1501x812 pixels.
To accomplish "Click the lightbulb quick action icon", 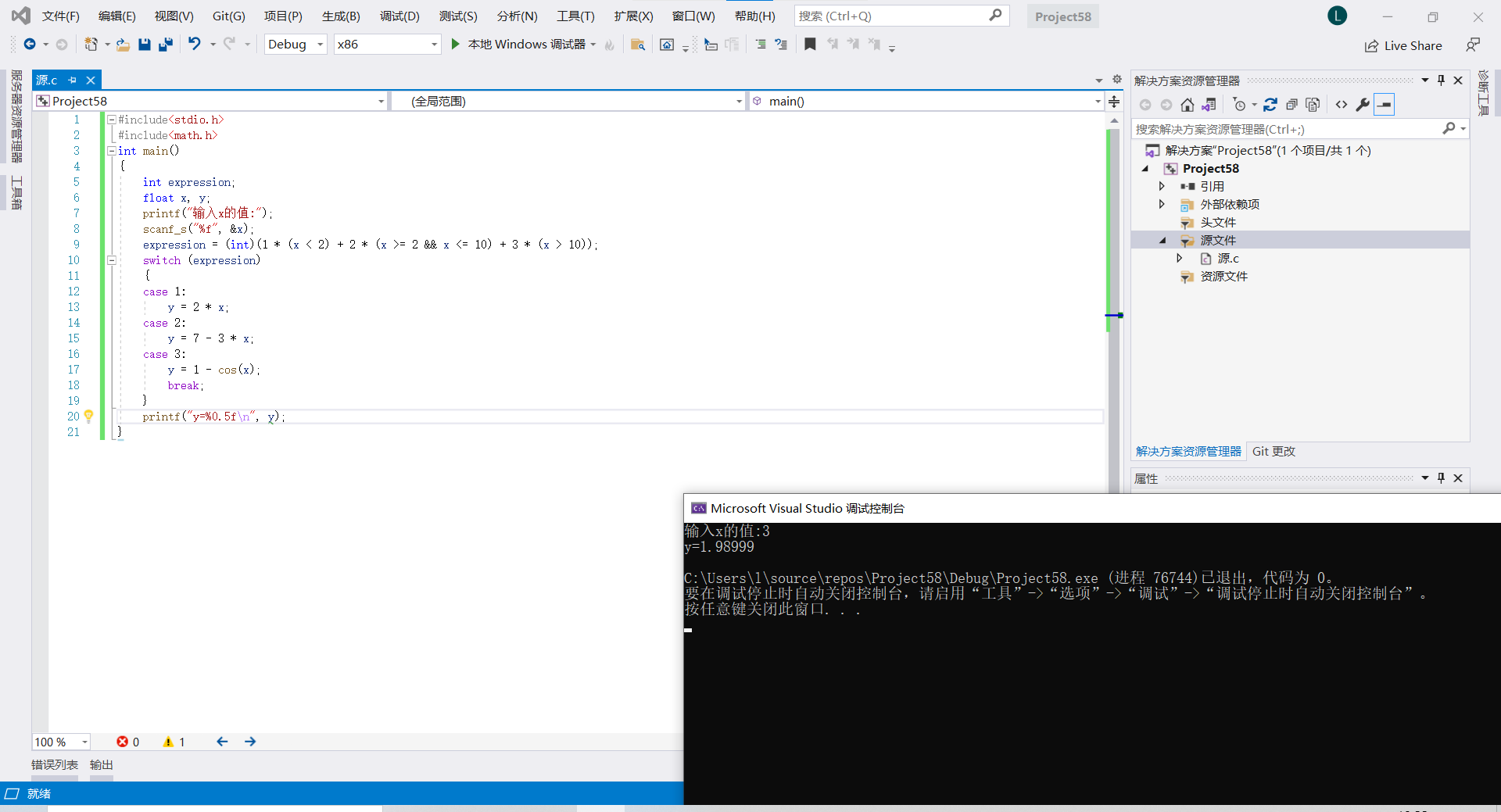I will point(88,417).
